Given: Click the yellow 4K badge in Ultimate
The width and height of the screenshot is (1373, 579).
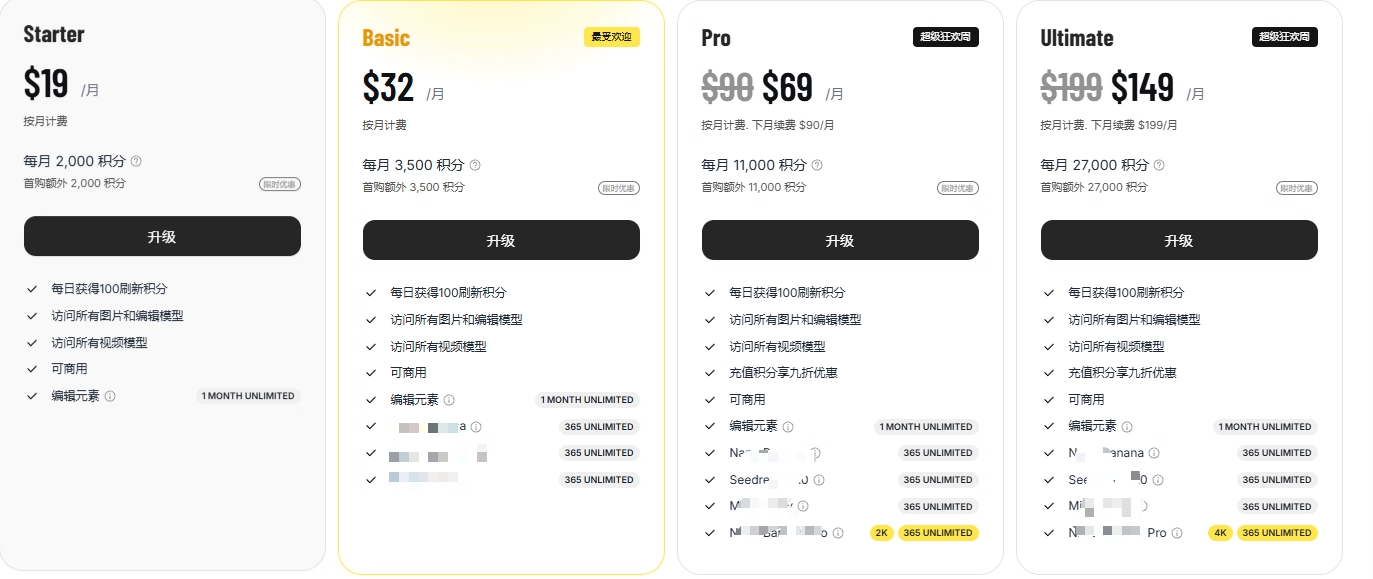Looking at the screenshot, I should click(1220, 533).
